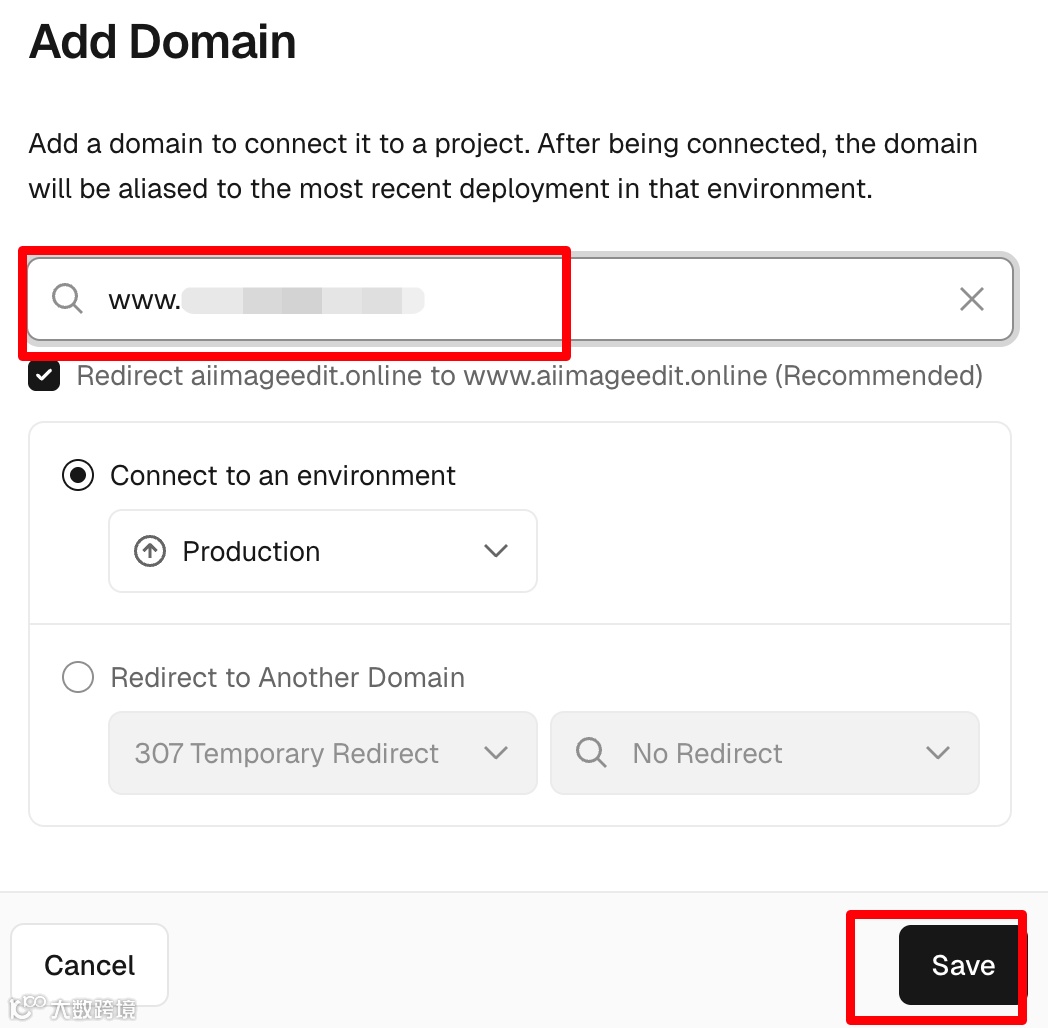The image size is (1048, 1028).
Task: Click the magnifier icon in domain field
Action: point(67,299)
